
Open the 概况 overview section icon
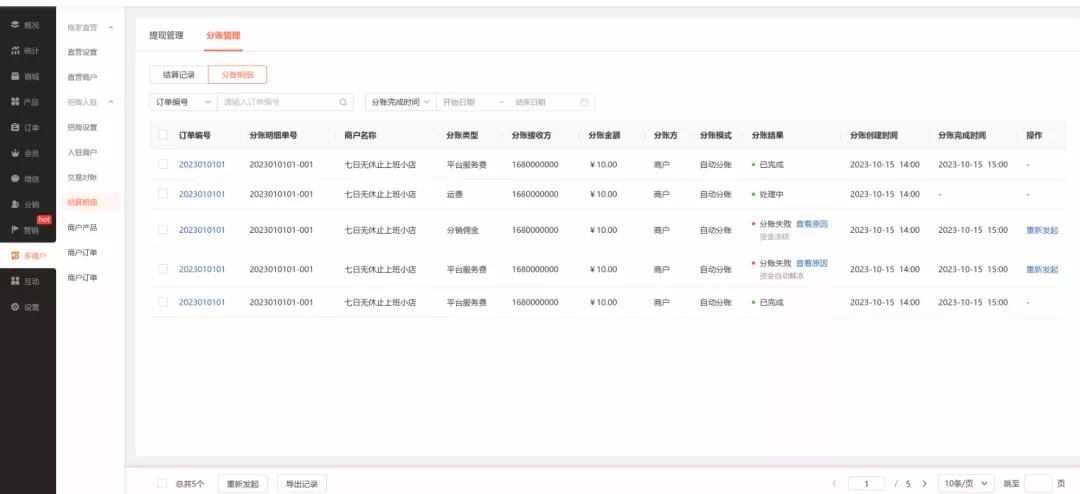click(15, 25)
